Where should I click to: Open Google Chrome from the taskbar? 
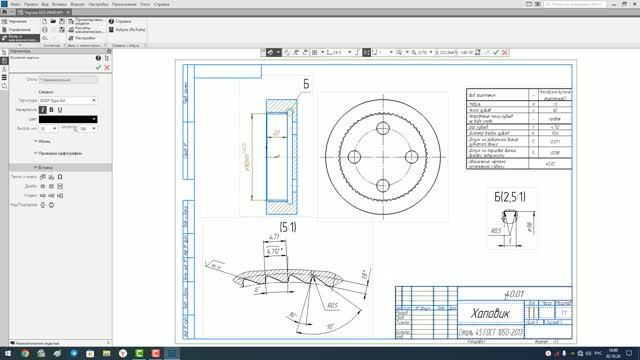click(25, 353)
